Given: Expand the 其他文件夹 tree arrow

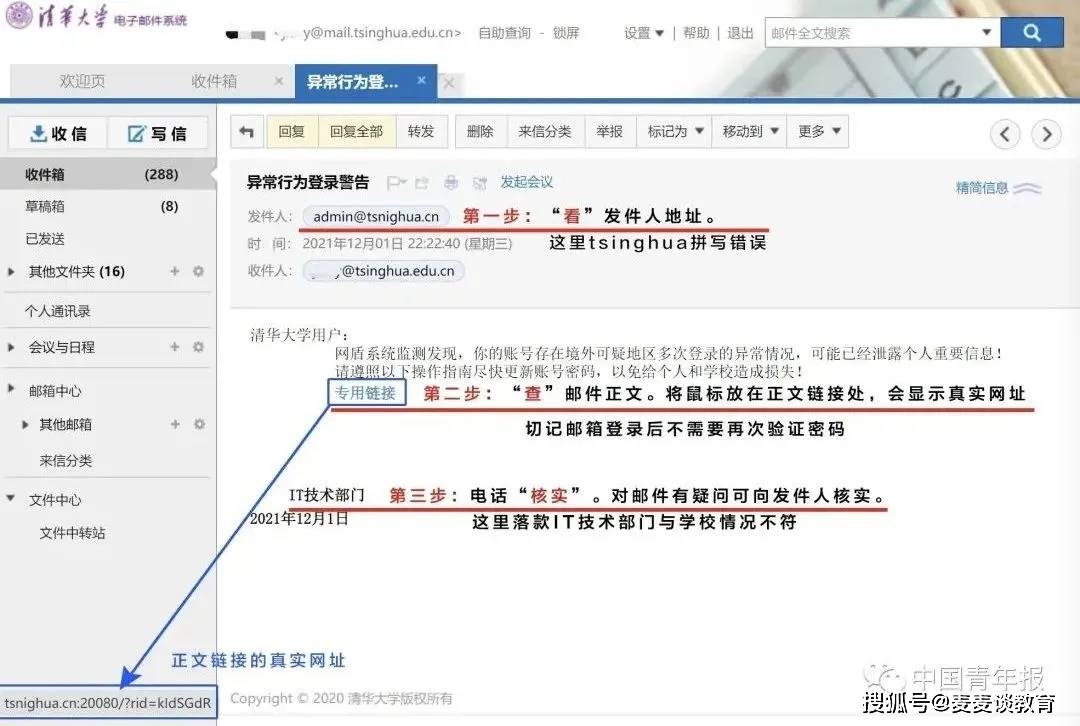Looking at the screenshot, I should tap(11, 271).
